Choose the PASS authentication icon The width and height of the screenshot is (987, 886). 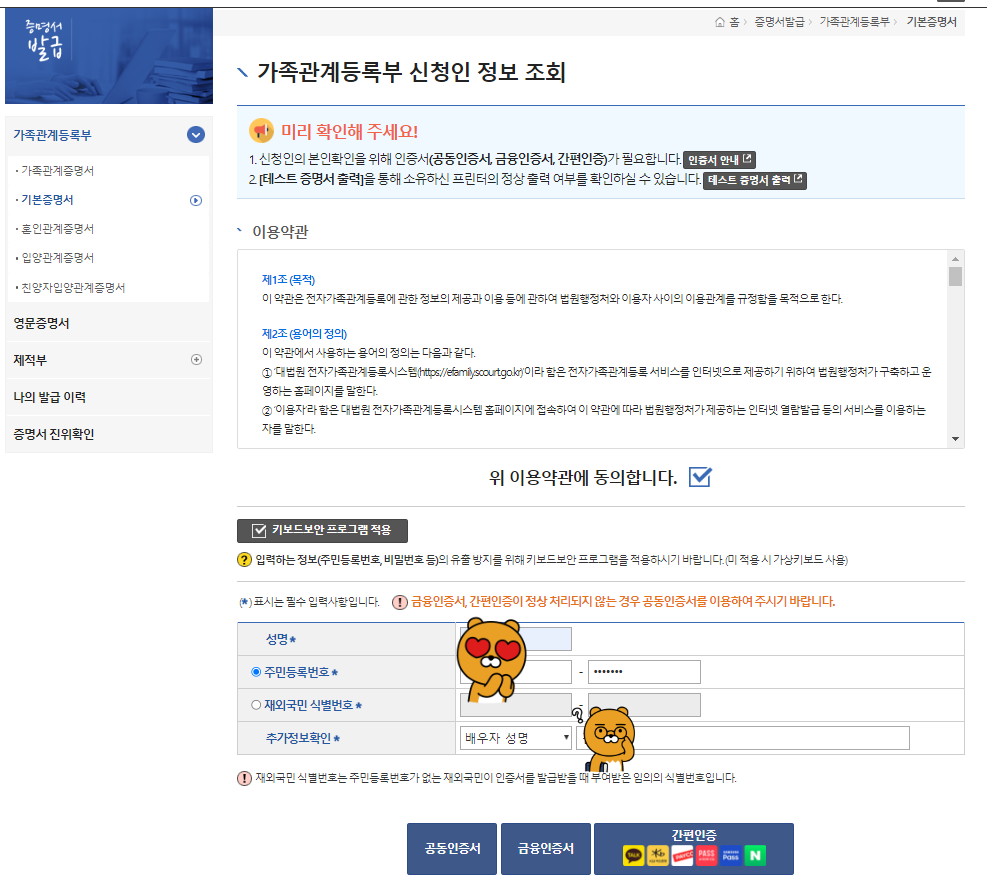(706, 855)
